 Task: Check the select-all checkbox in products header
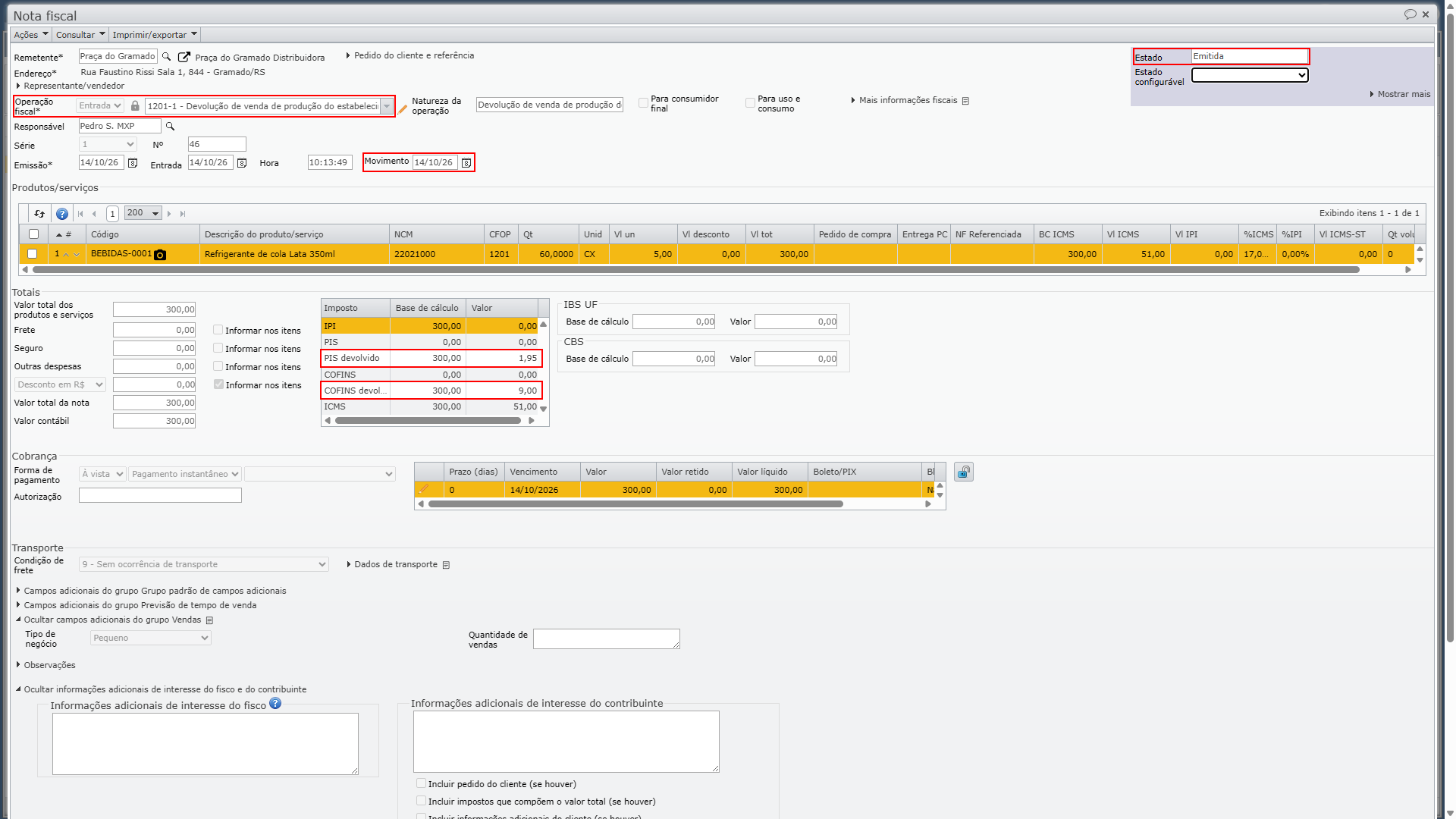[x=33, y=234]
